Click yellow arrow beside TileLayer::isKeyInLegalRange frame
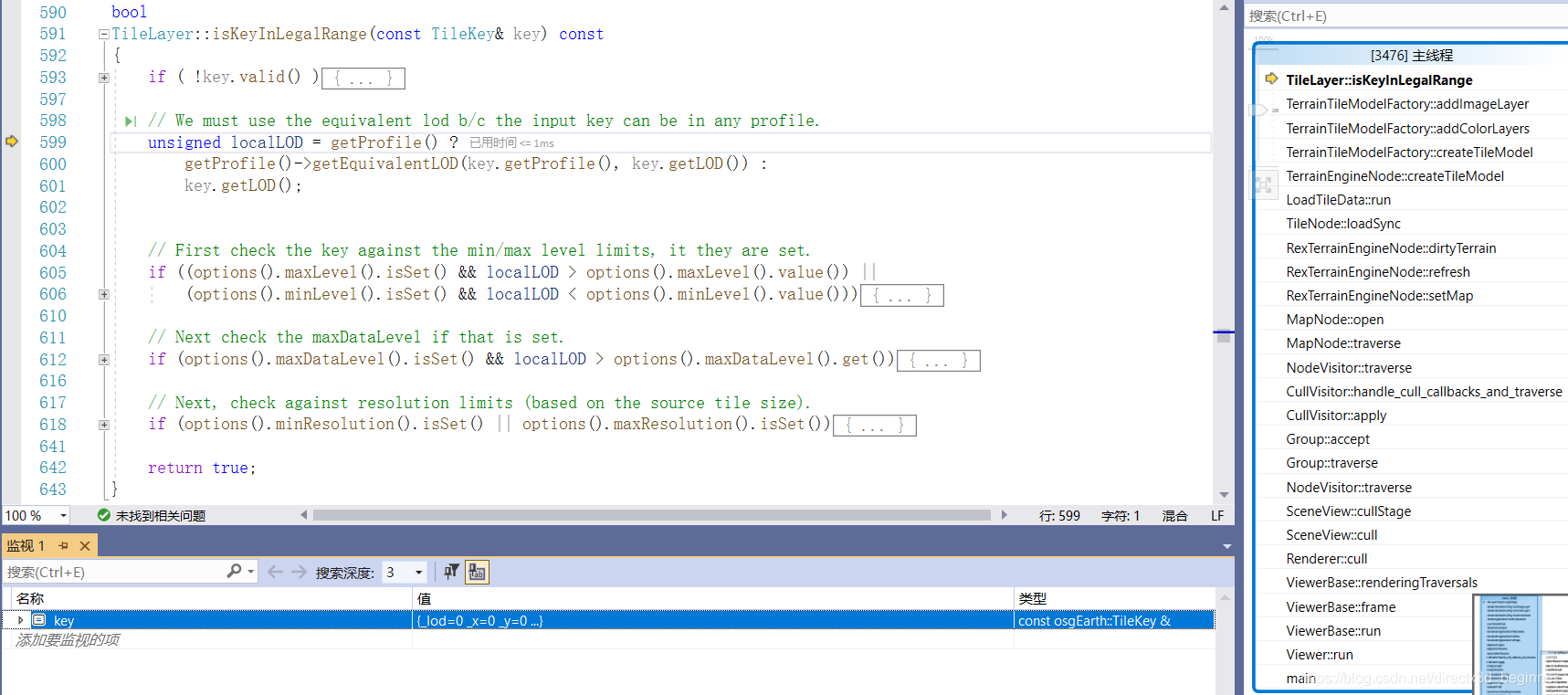Viewport: 1568px width, 695px height. pyautogui.click(x=1271, y=79)
